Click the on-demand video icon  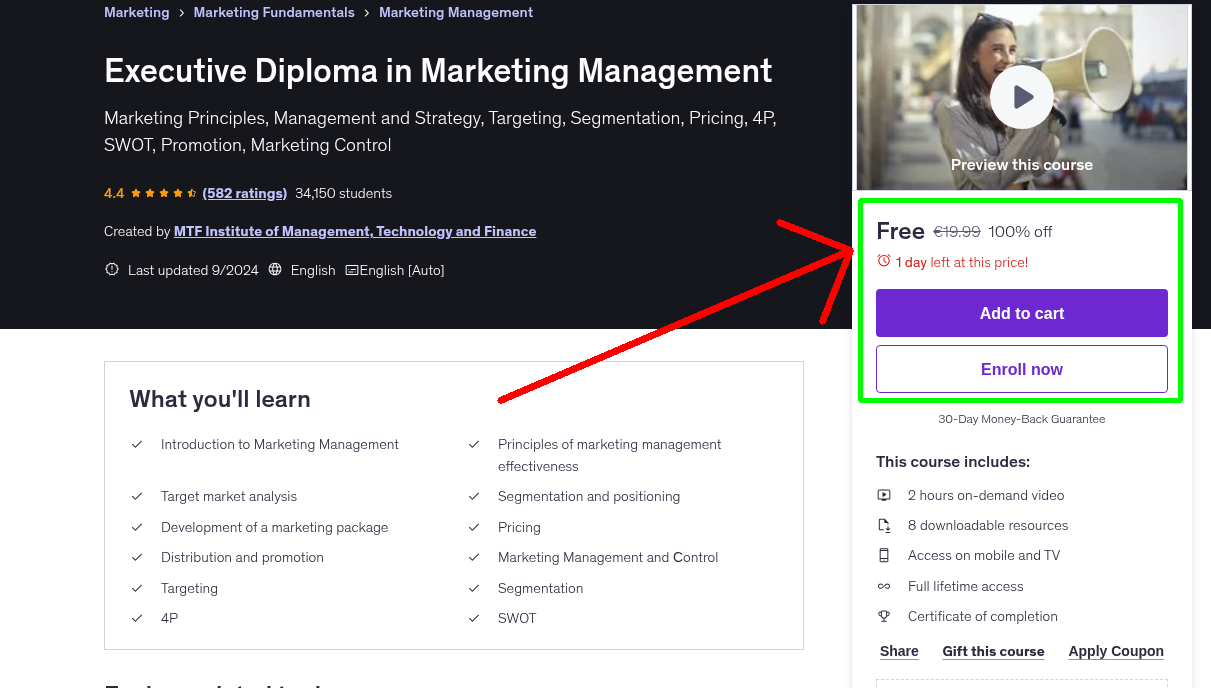click(x=884, y=495)
